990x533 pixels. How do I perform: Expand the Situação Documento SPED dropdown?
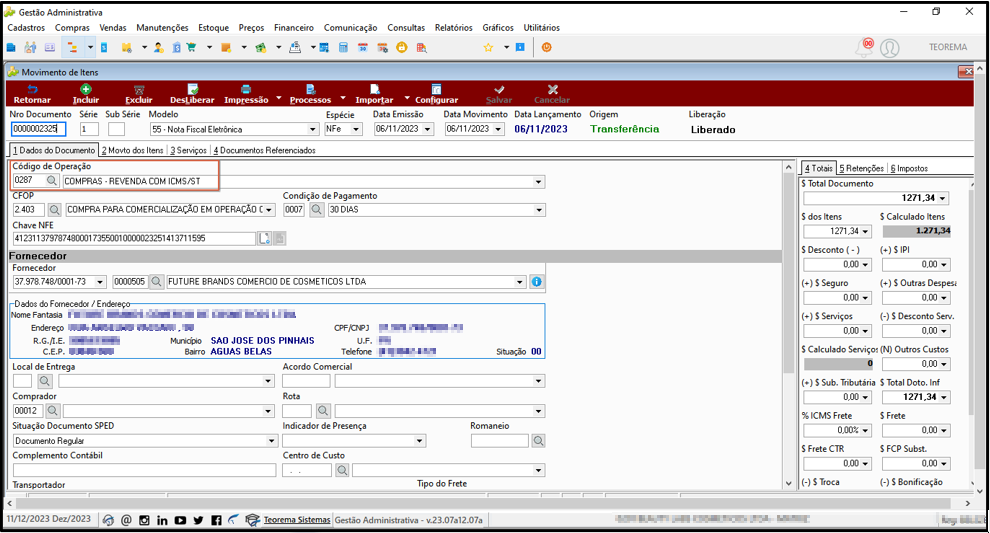[271, 441]
